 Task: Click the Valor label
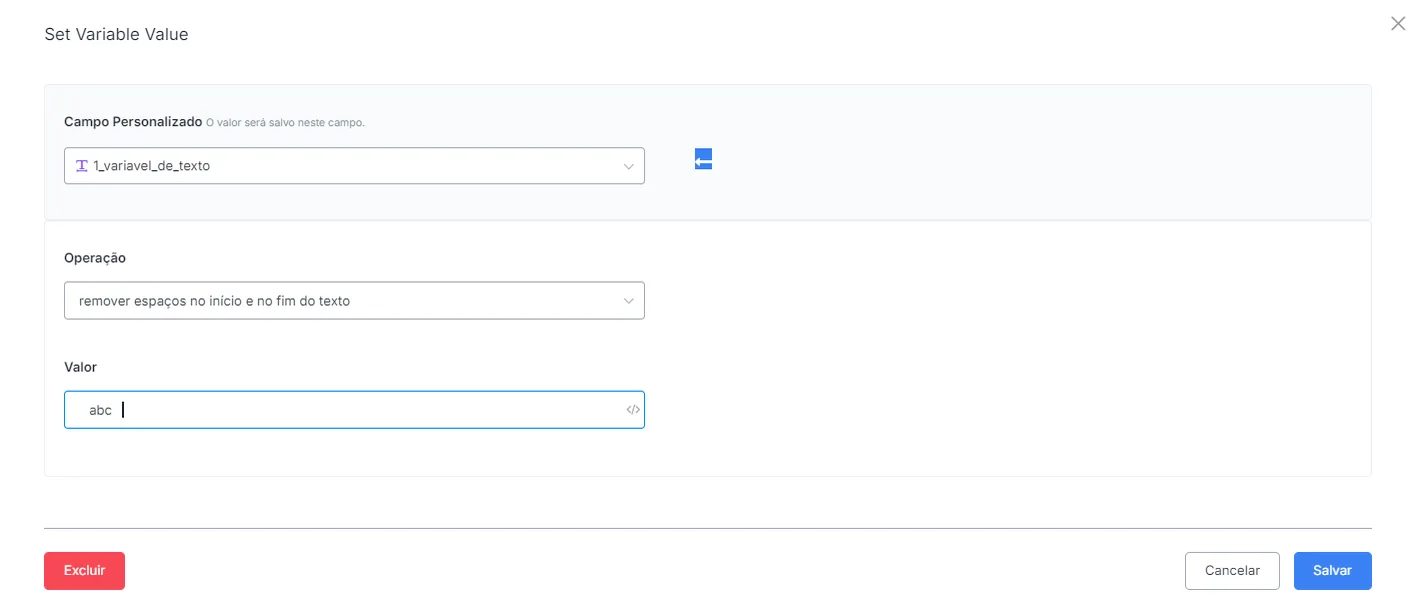point(80,367)
